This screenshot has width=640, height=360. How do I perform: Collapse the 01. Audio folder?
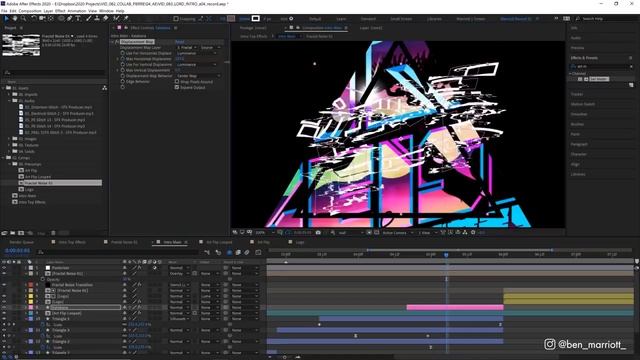click(x=9, y=100)
